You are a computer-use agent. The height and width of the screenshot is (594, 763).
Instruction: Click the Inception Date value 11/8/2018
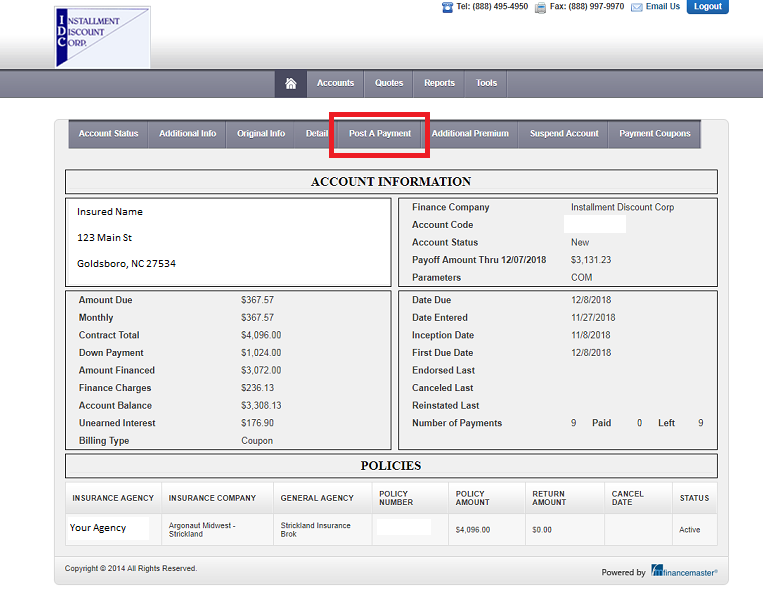591,335
